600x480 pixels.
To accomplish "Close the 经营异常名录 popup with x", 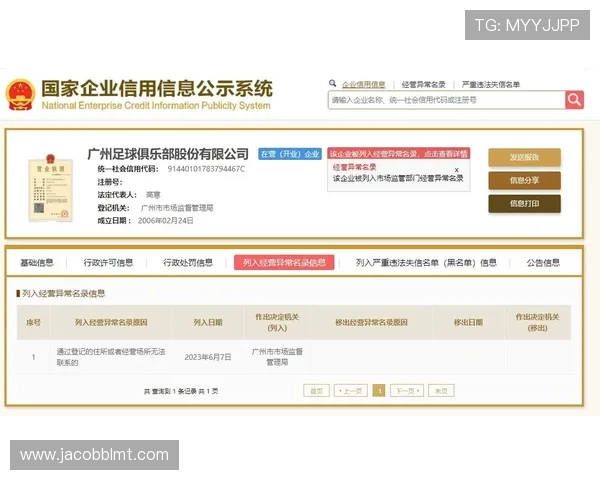I will (x=457, y=170).
